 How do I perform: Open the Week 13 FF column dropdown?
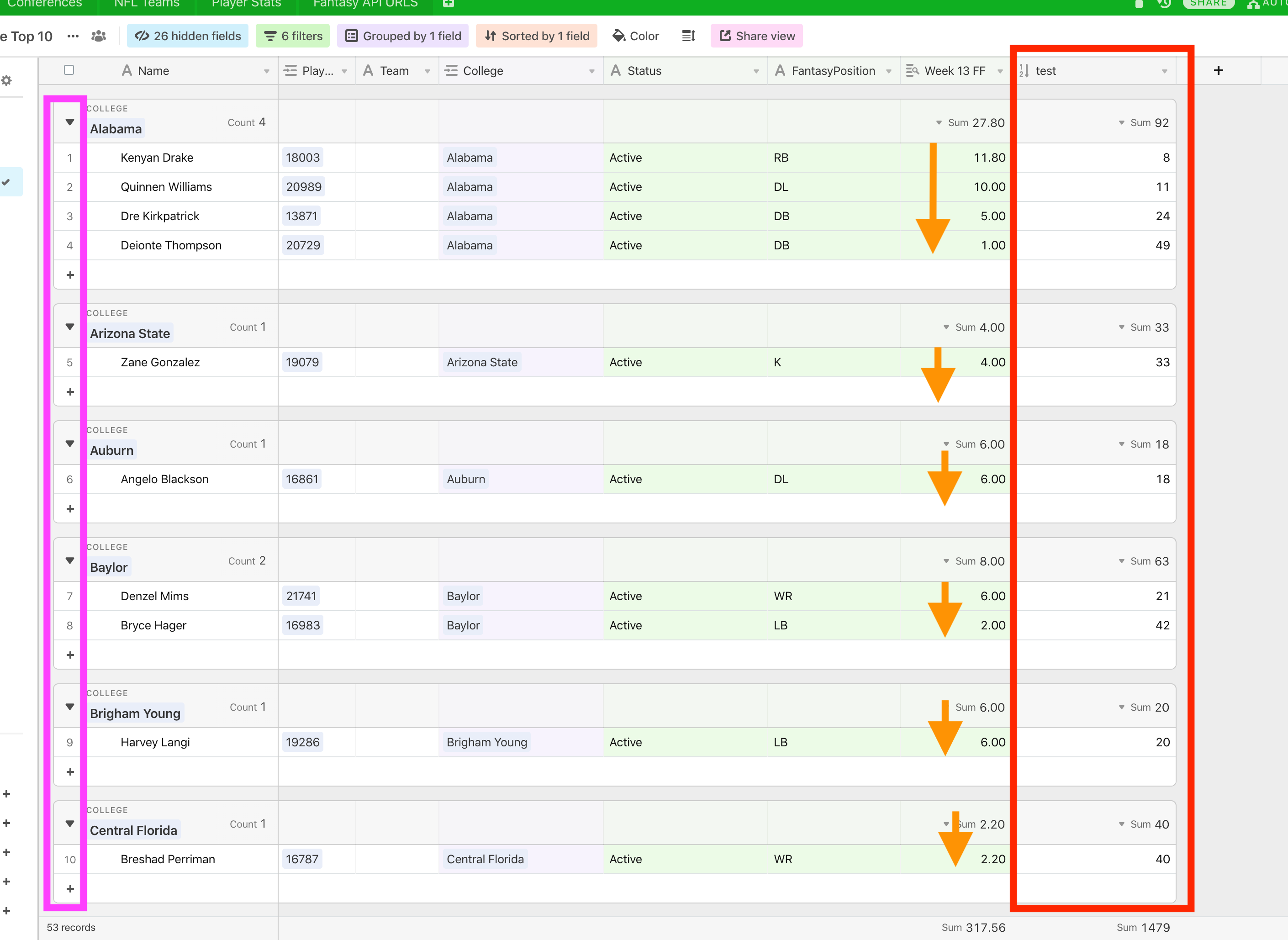(x=999, y=71)
